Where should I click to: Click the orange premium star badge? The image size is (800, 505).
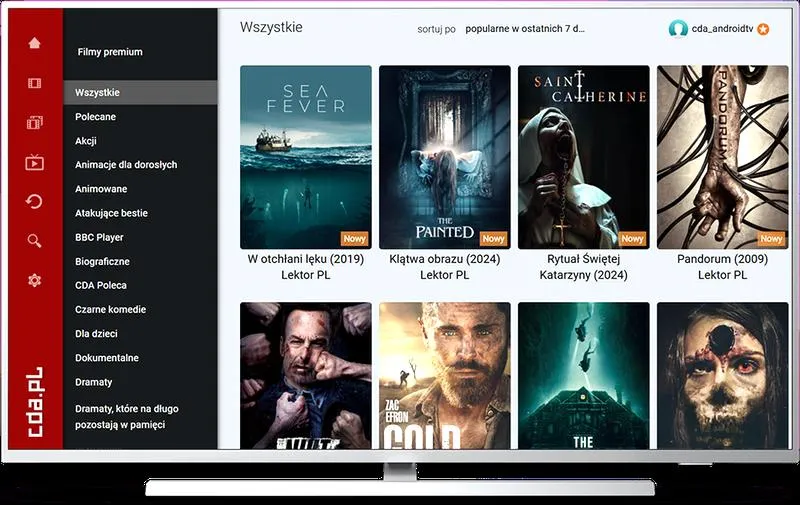763,29
